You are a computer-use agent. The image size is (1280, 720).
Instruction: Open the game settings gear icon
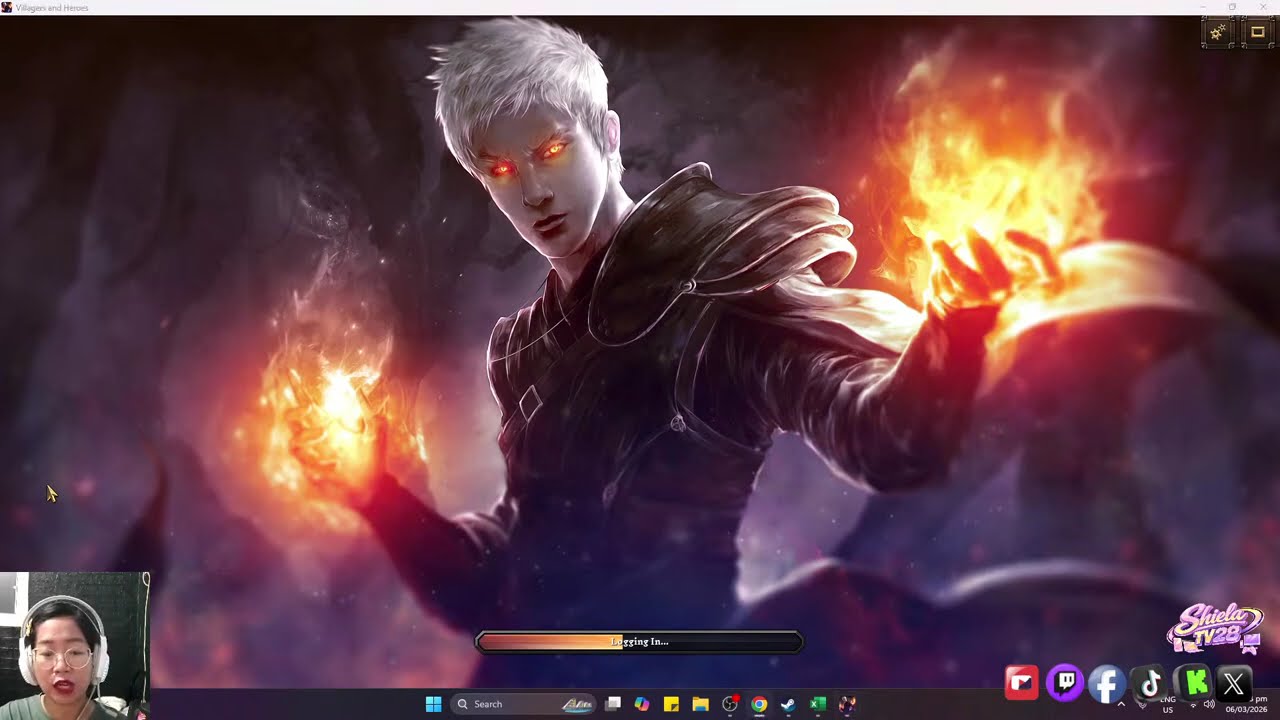coord(1218,33)
